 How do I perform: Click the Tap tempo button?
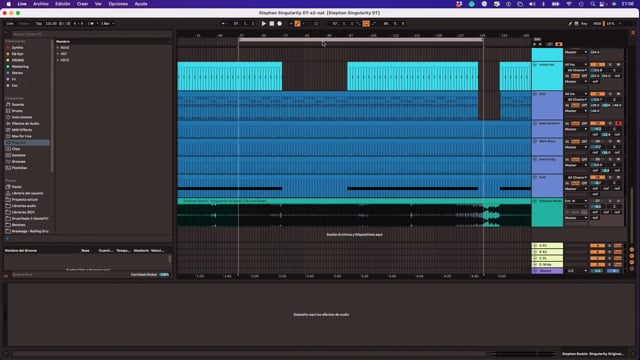[39, 24]
